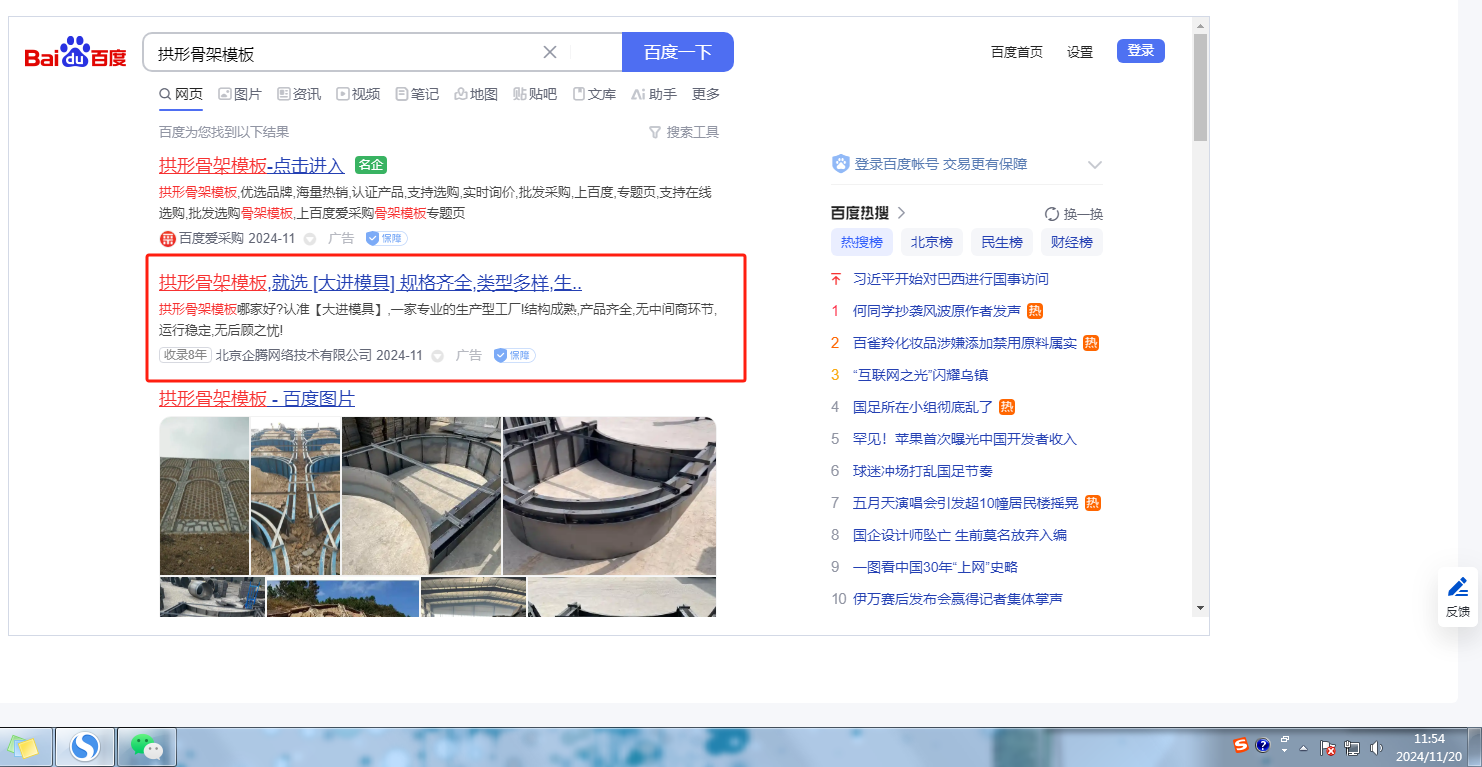Image resolution: width=1482 pixels, height=767 pixels.
Task: Open the ad options circle beside 百度爱采购 2024-11
Action: (x=310, y=239)
